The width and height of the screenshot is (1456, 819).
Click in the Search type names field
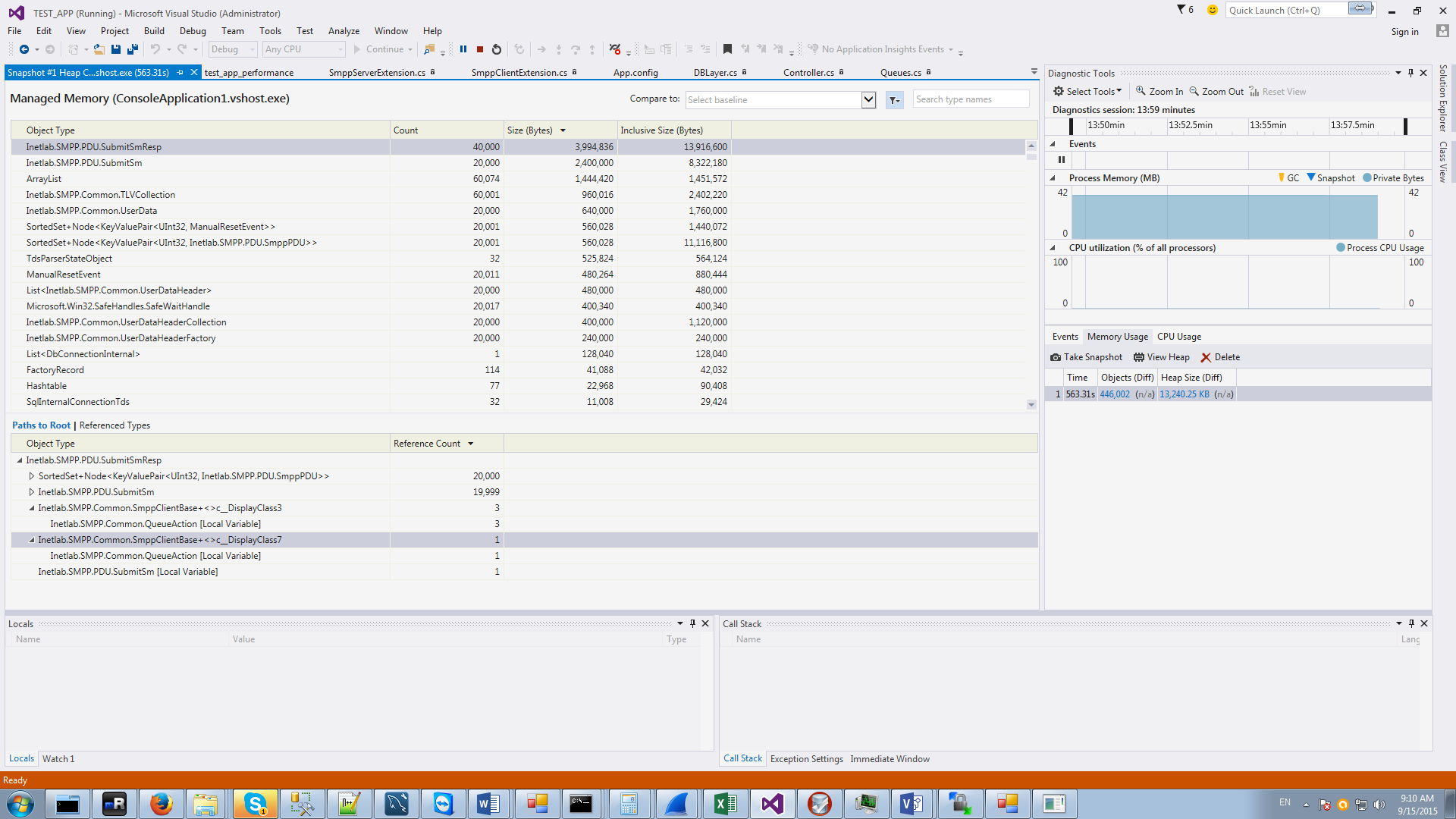click(971, 99)
